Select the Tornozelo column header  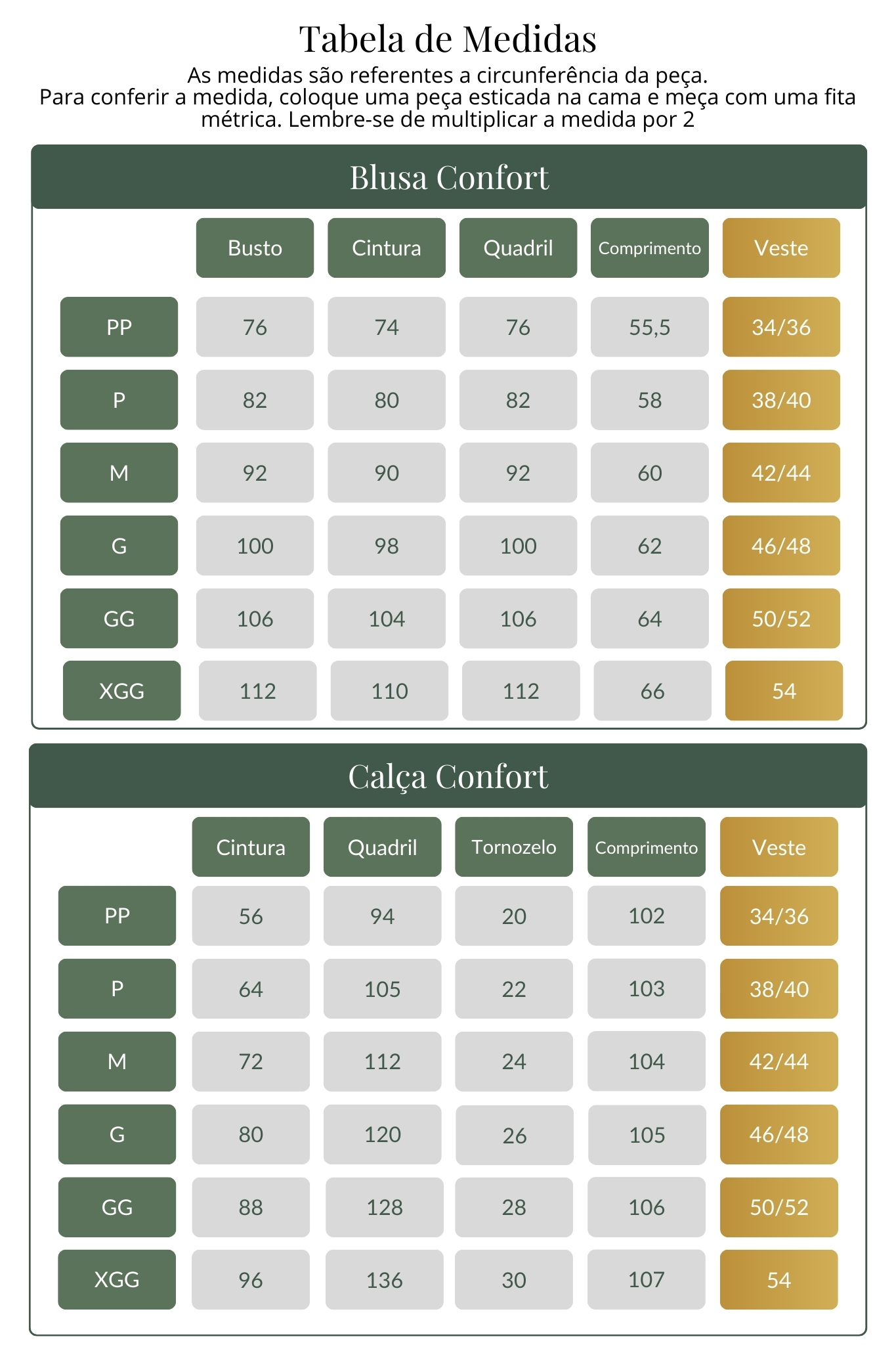point(514,847)
